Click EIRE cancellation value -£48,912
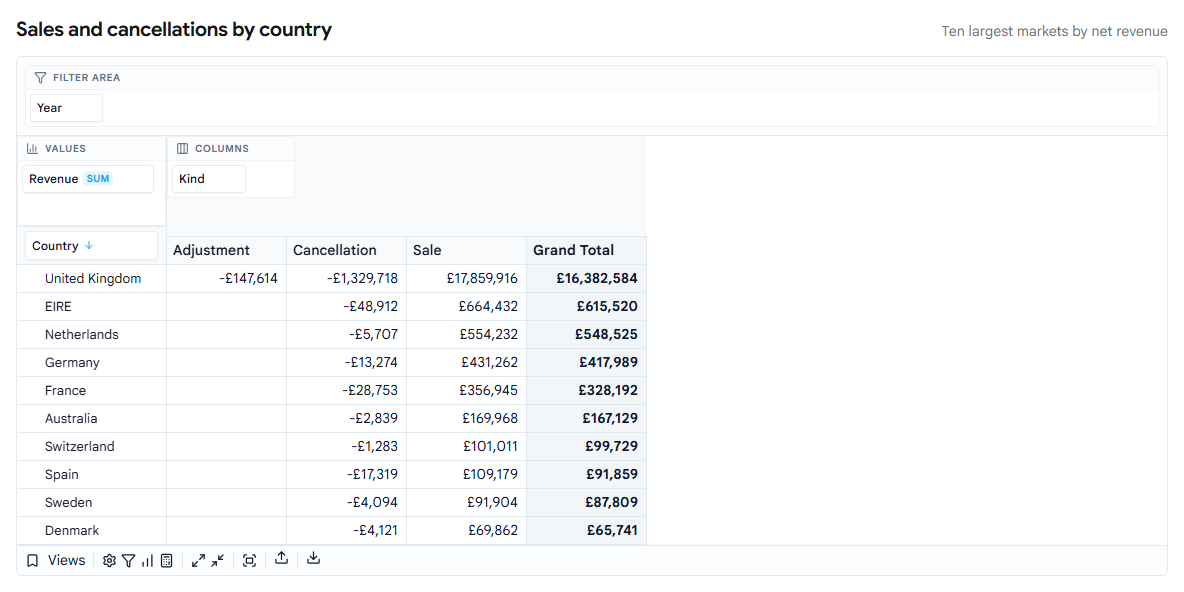Screen dimensions: 1184x592 point(347,307)
